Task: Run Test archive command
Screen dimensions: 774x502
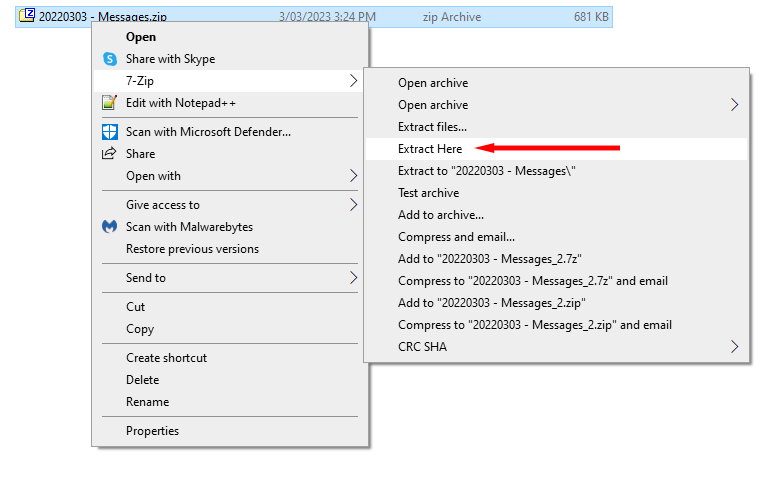Action: (x=428, y=193)
